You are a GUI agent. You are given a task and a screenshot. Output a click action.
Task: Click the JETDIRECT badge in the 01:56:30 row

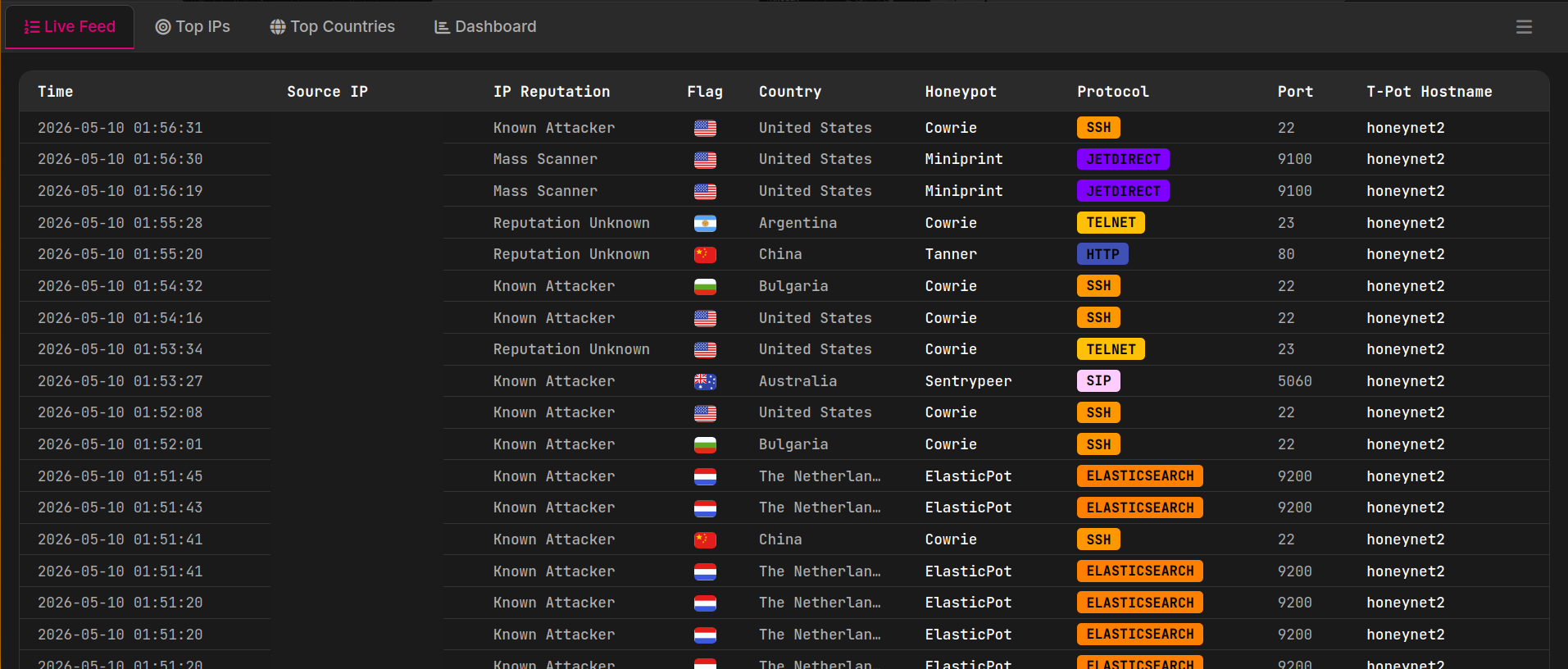tap(1123, 159)
